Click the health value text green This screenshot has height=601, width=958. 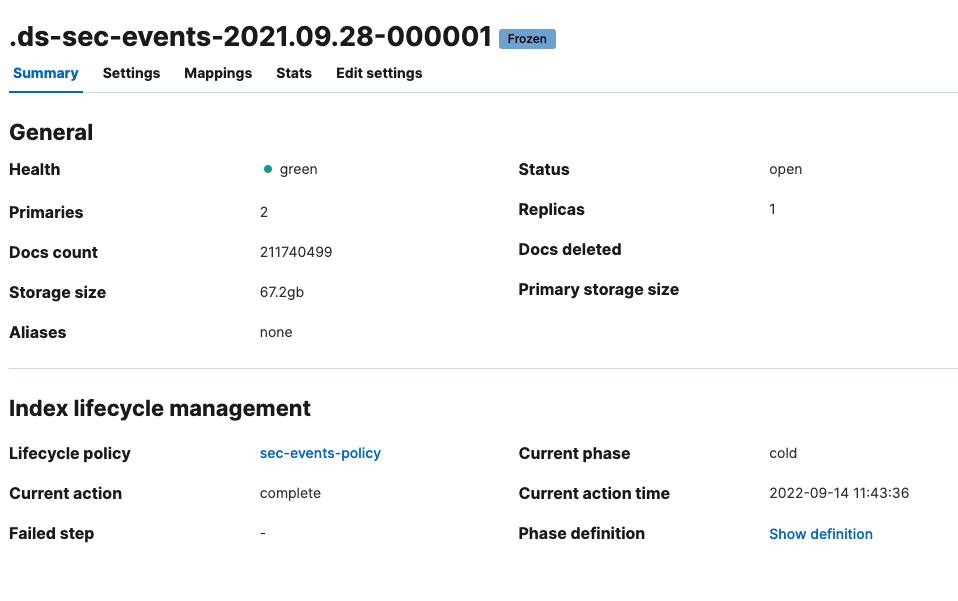pos(298,169)
